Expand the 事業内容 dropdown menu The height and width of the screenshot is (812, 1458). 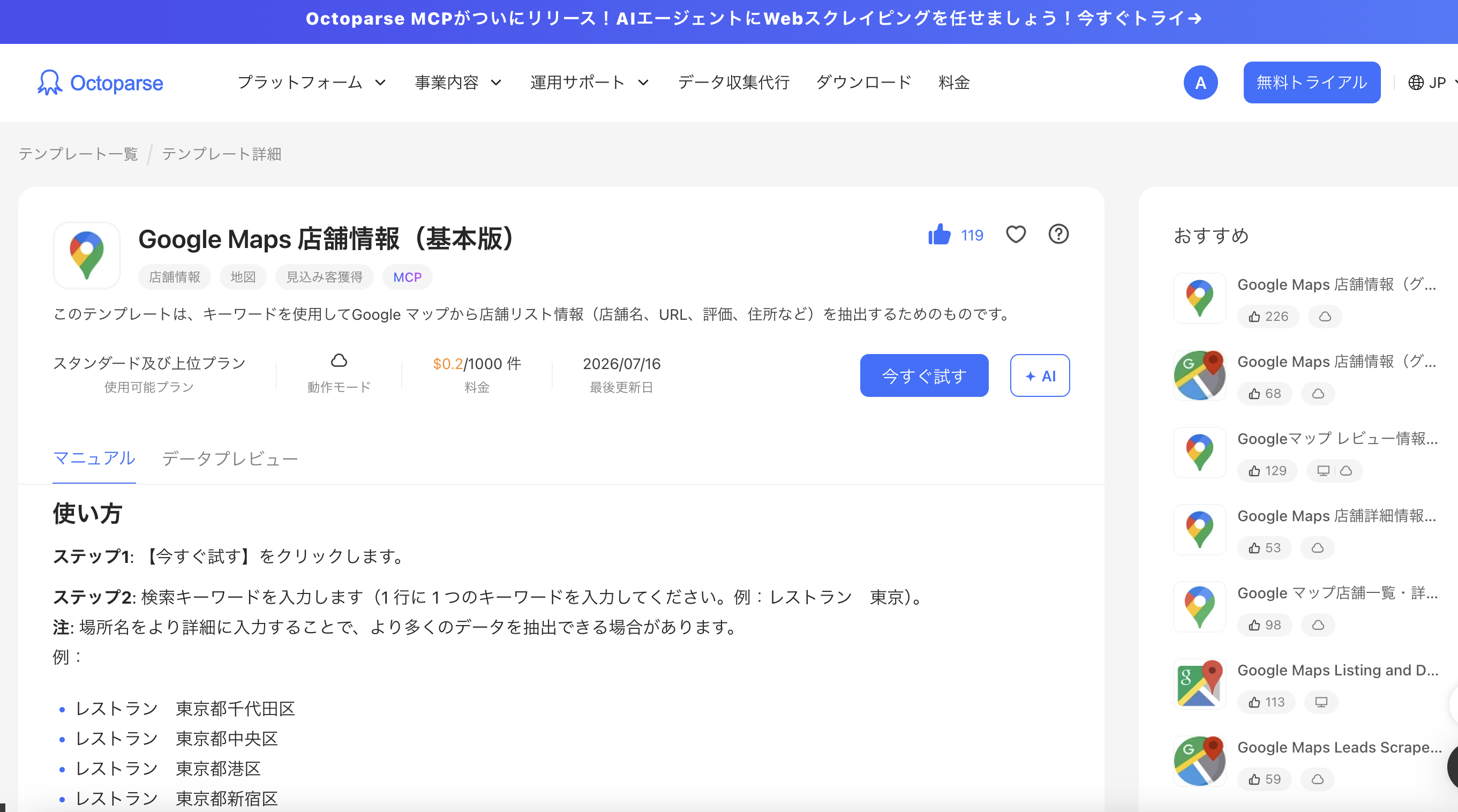[x=458, y=82]
